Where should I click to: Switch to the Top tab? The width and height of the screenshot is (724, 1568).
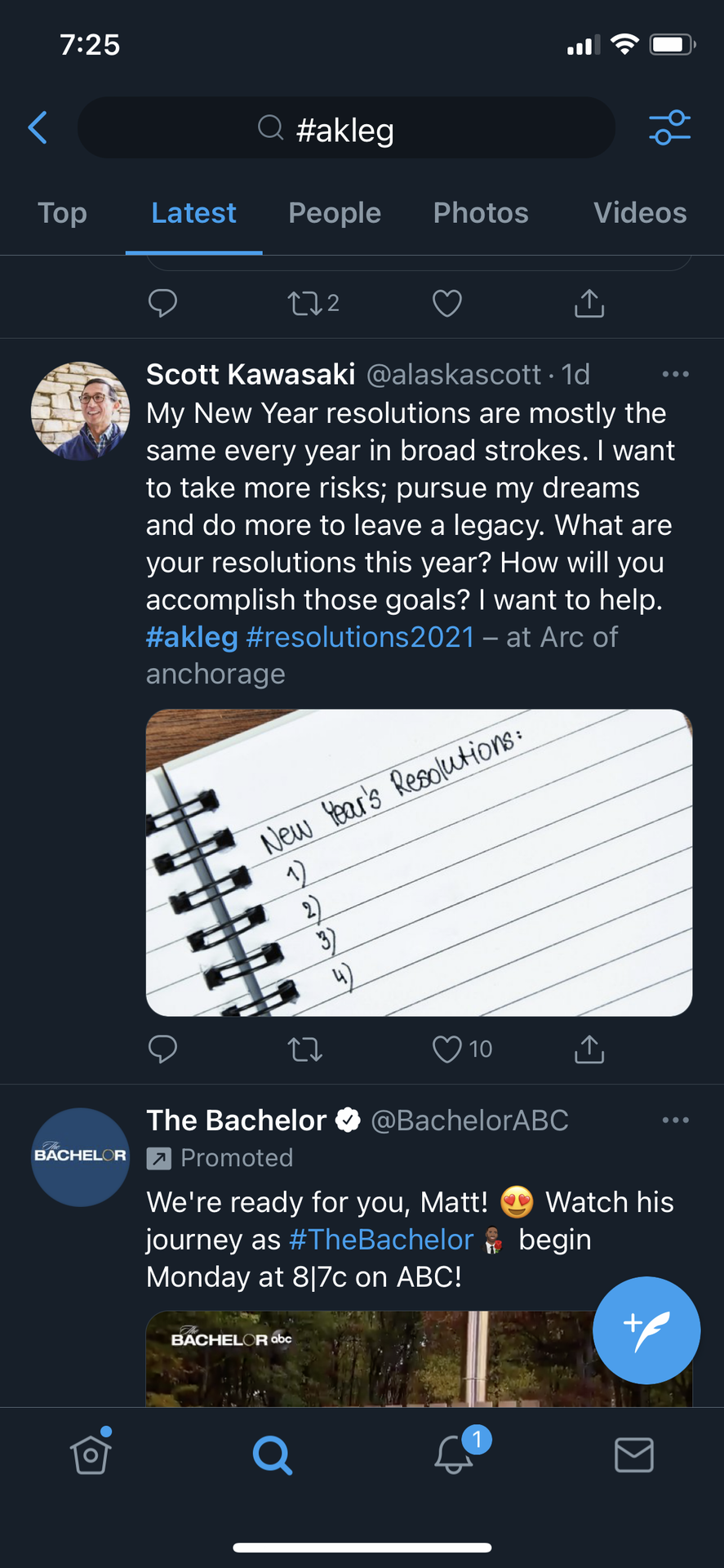pyautogui.click(x=62, y=213)
